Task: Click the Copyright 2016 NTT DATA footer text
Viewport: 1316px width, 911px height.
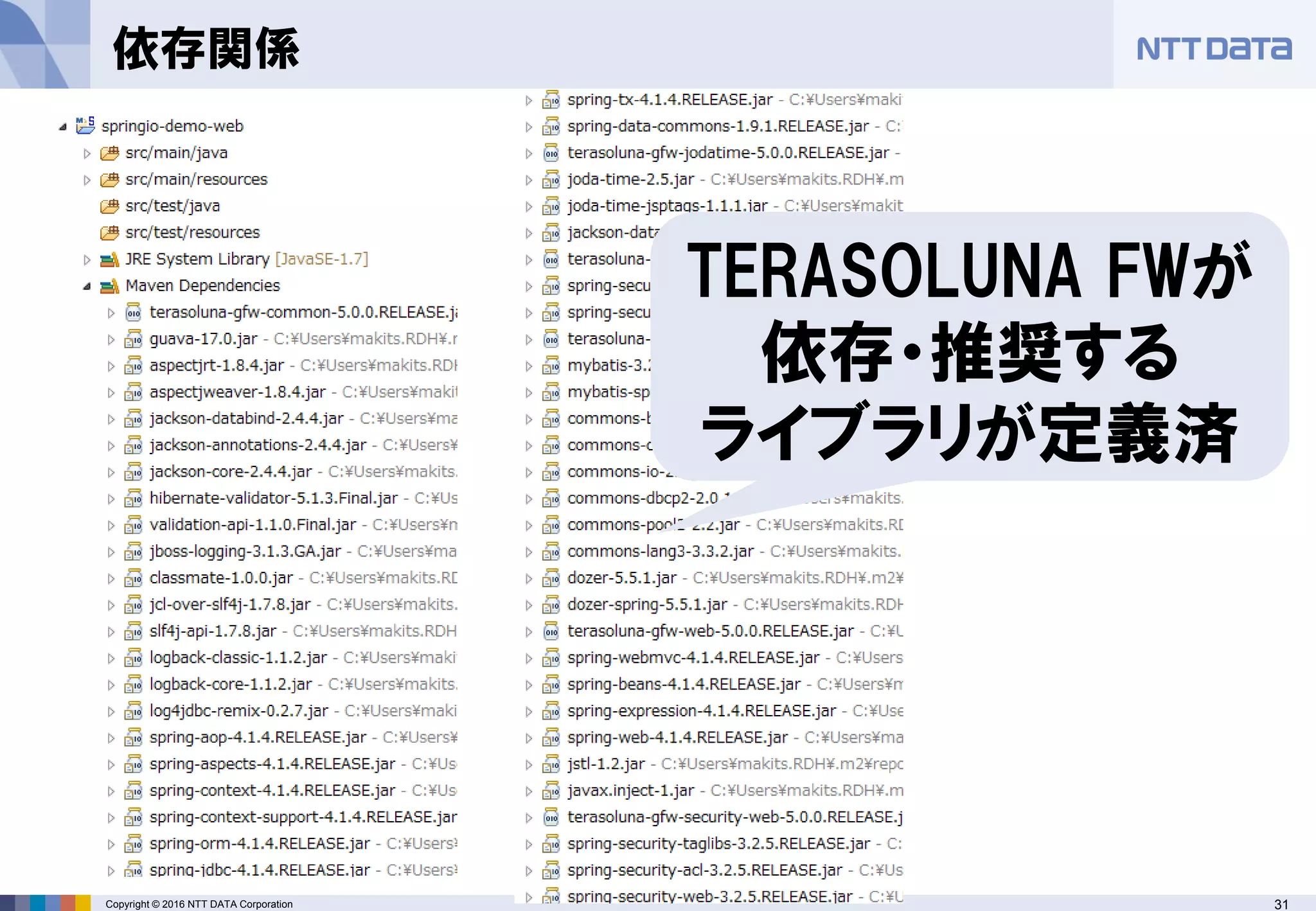Action: click(199, 904)
